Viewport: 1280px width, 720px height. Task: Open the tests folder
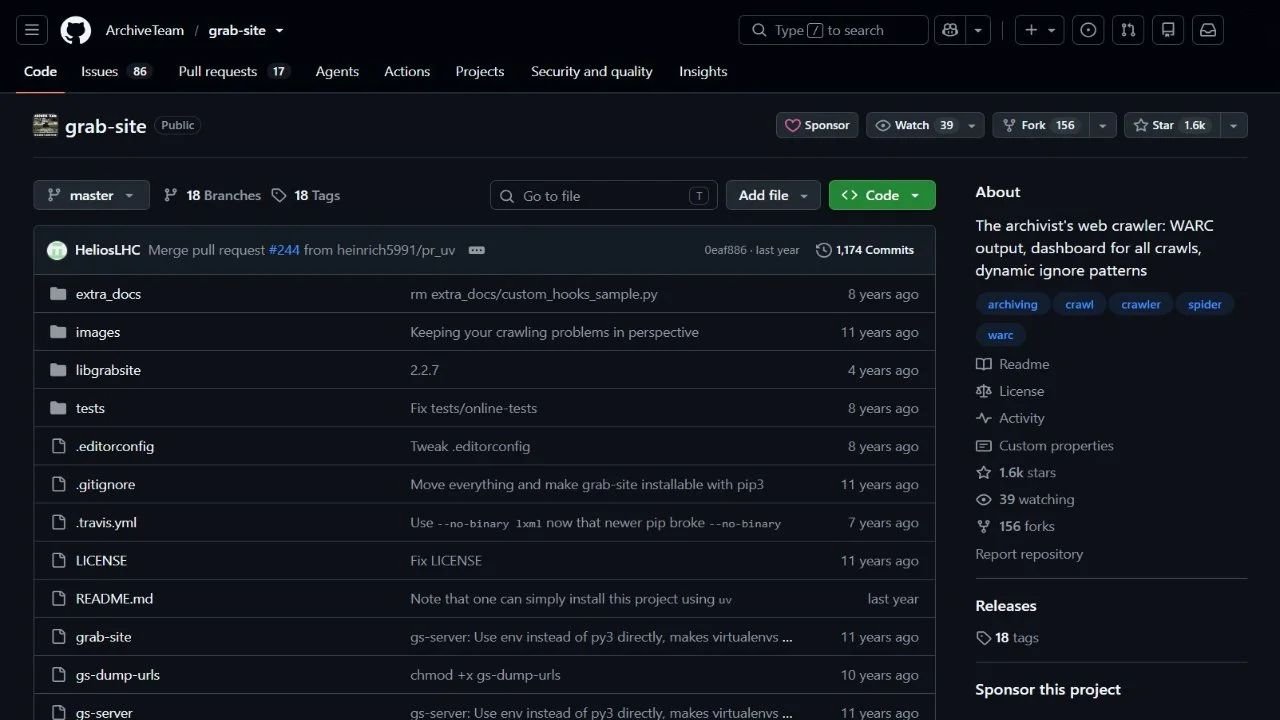[90, 408]
